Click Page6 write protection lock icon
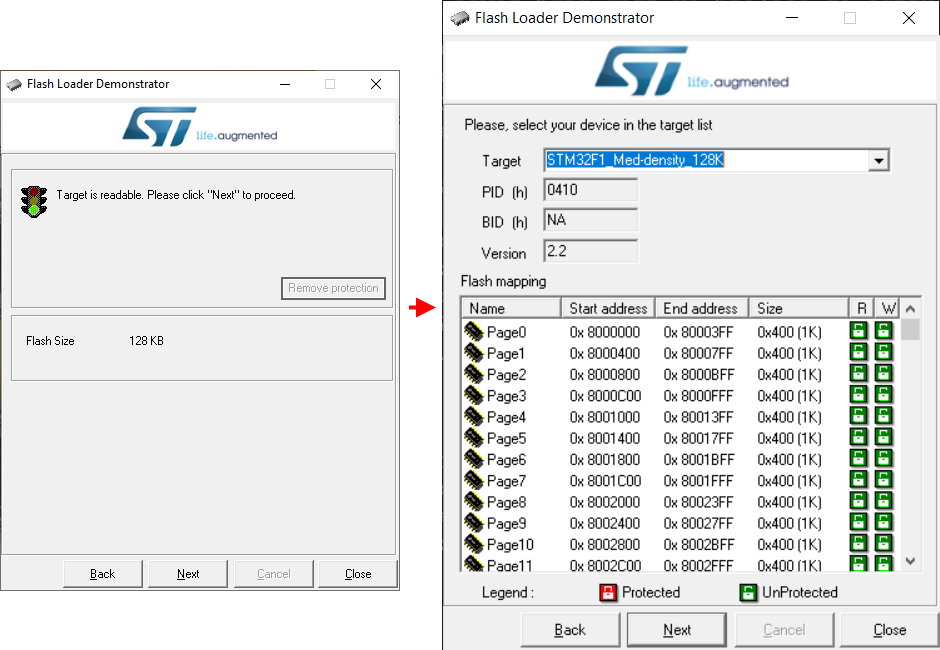The width and height of the screenshot is (940, 650). click(x=883, y=458)
